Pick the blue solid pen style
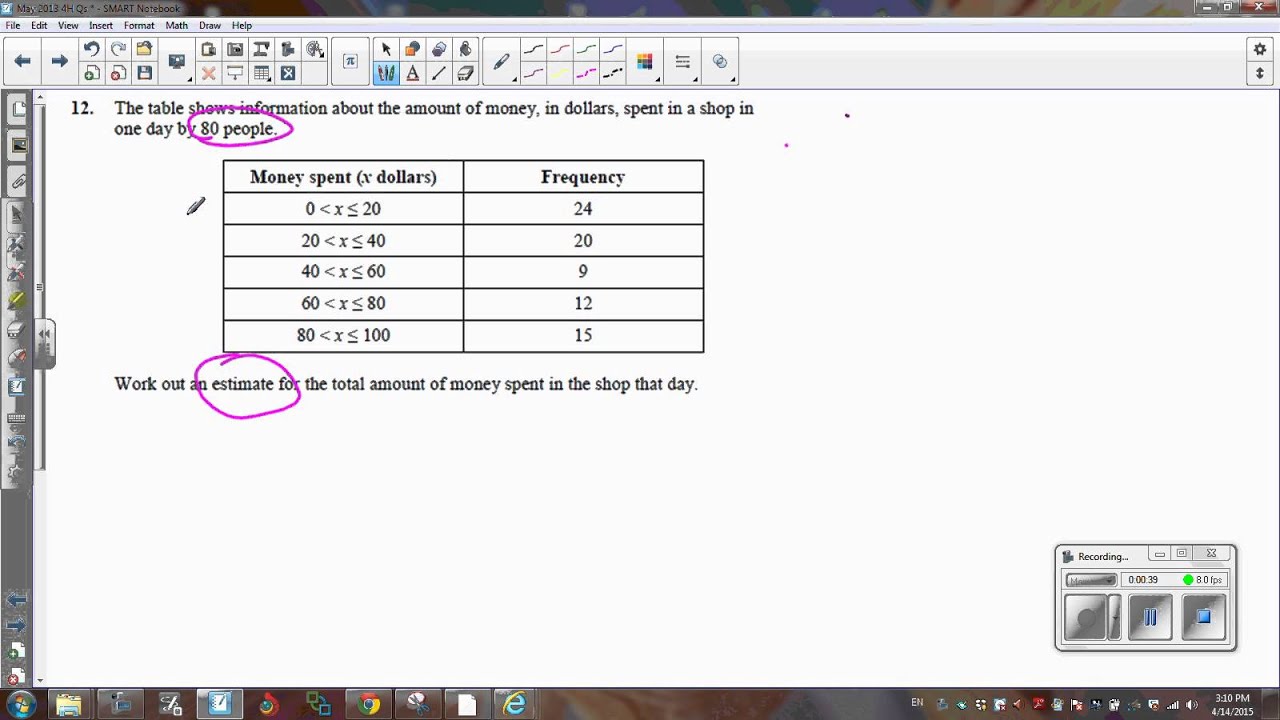The image size is (1280, 720). [612, 49]
